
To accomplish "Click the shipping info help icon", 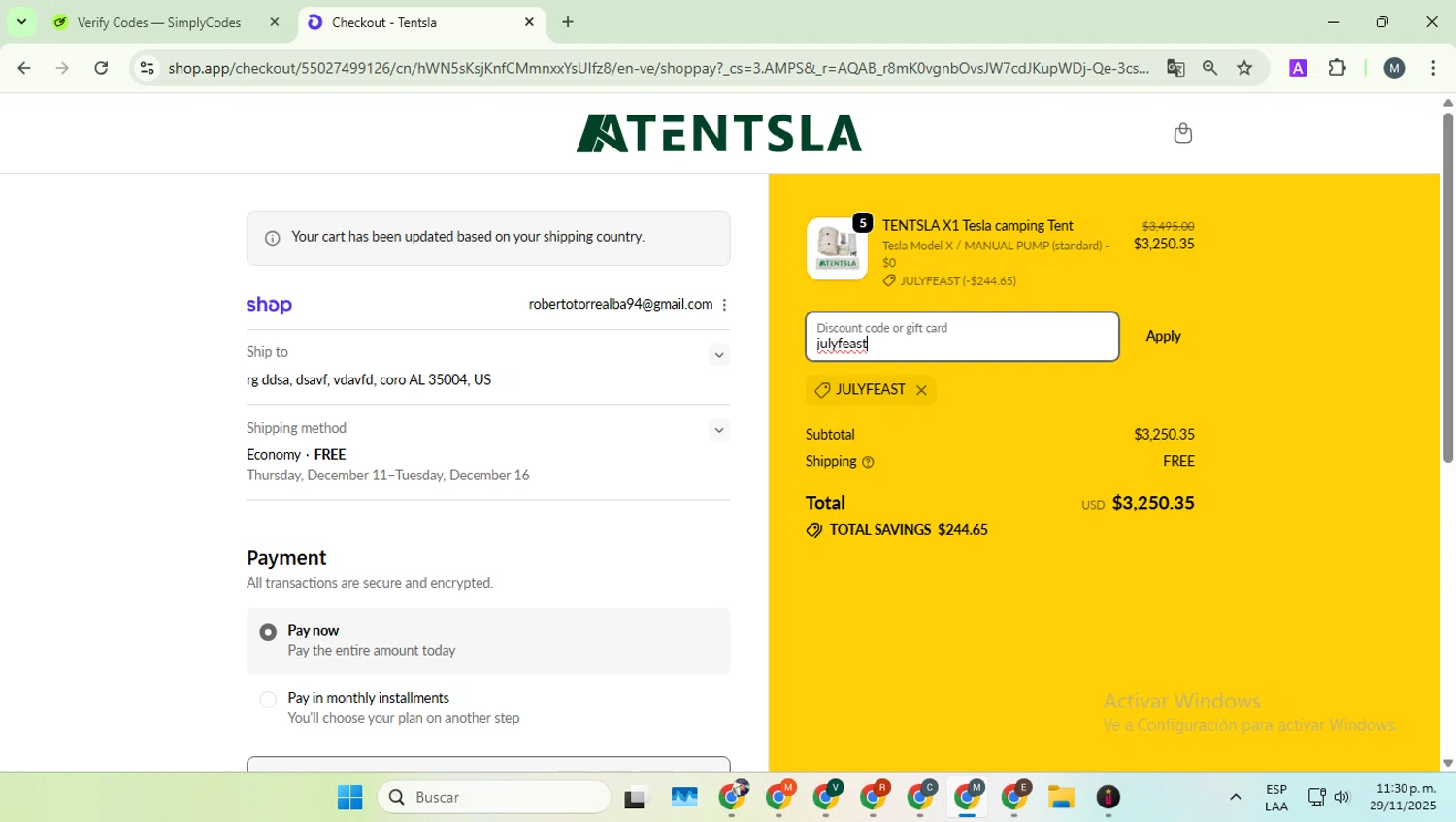I will click(x=868, y=462).
